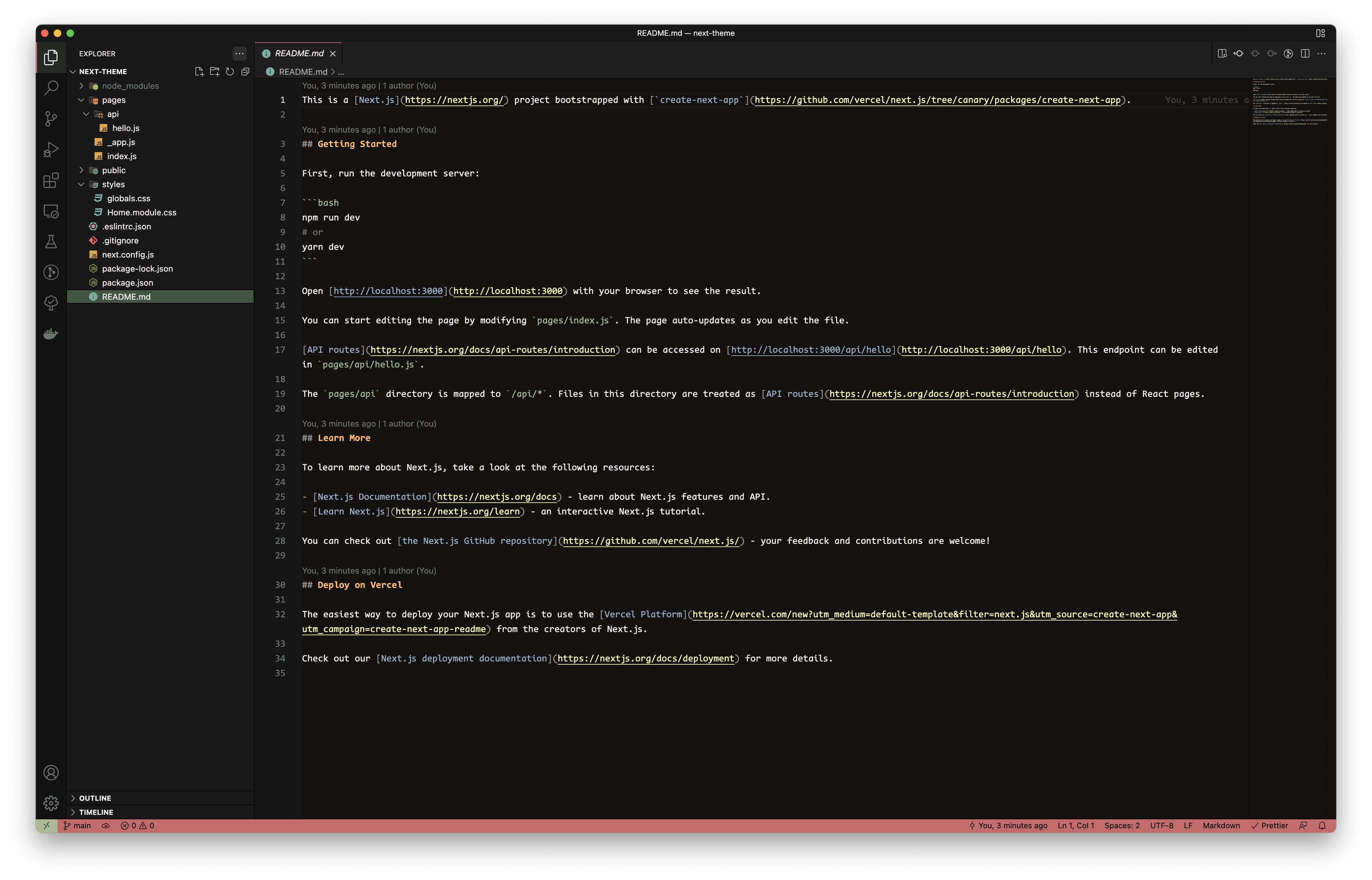Collapse all folders in explorer
Viewport: 1372px width, 880px height.
[x=245, y=72]
